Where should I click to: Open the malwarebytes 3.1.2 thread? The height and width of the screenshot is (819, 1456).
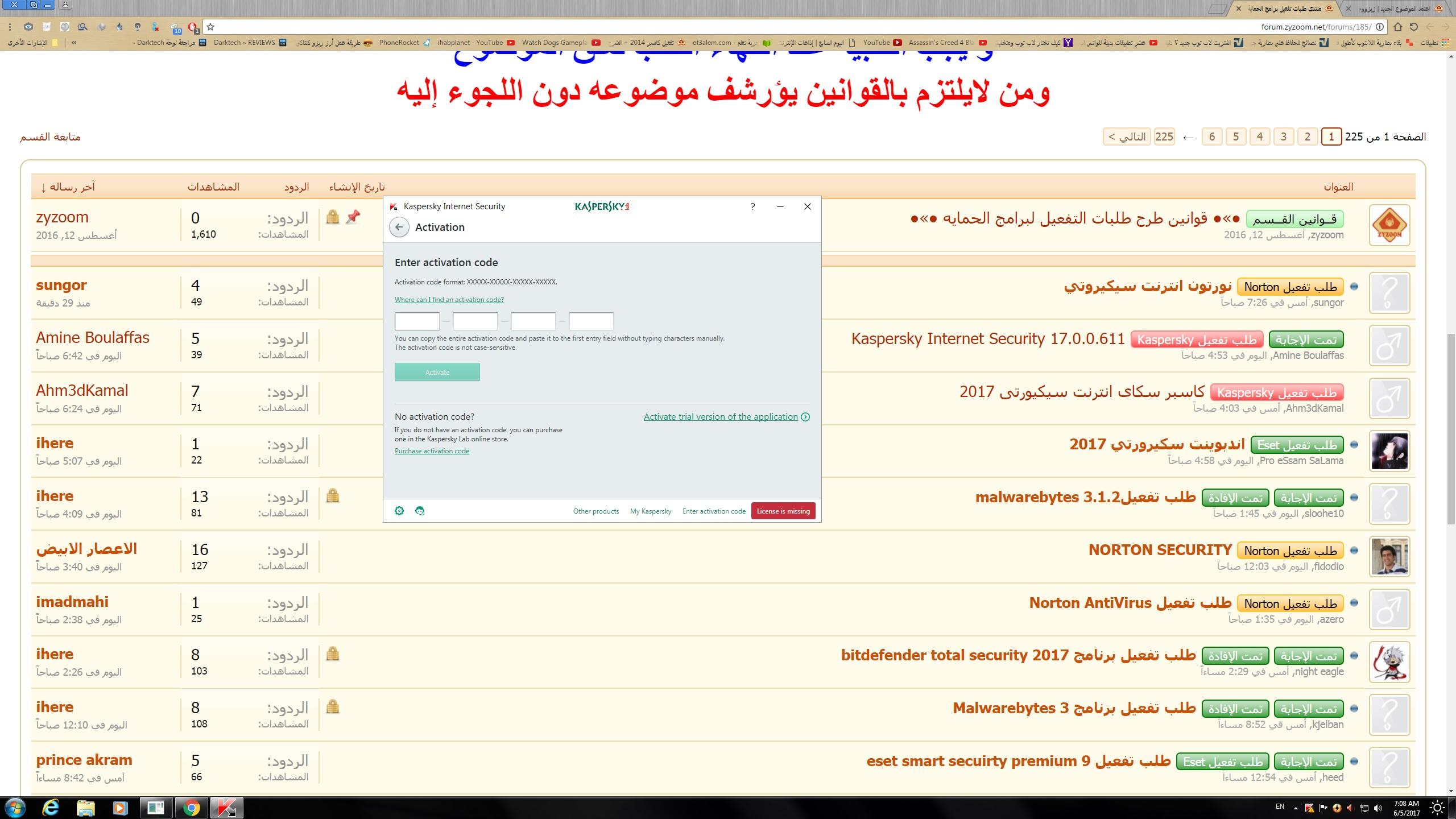(1086, 497)
